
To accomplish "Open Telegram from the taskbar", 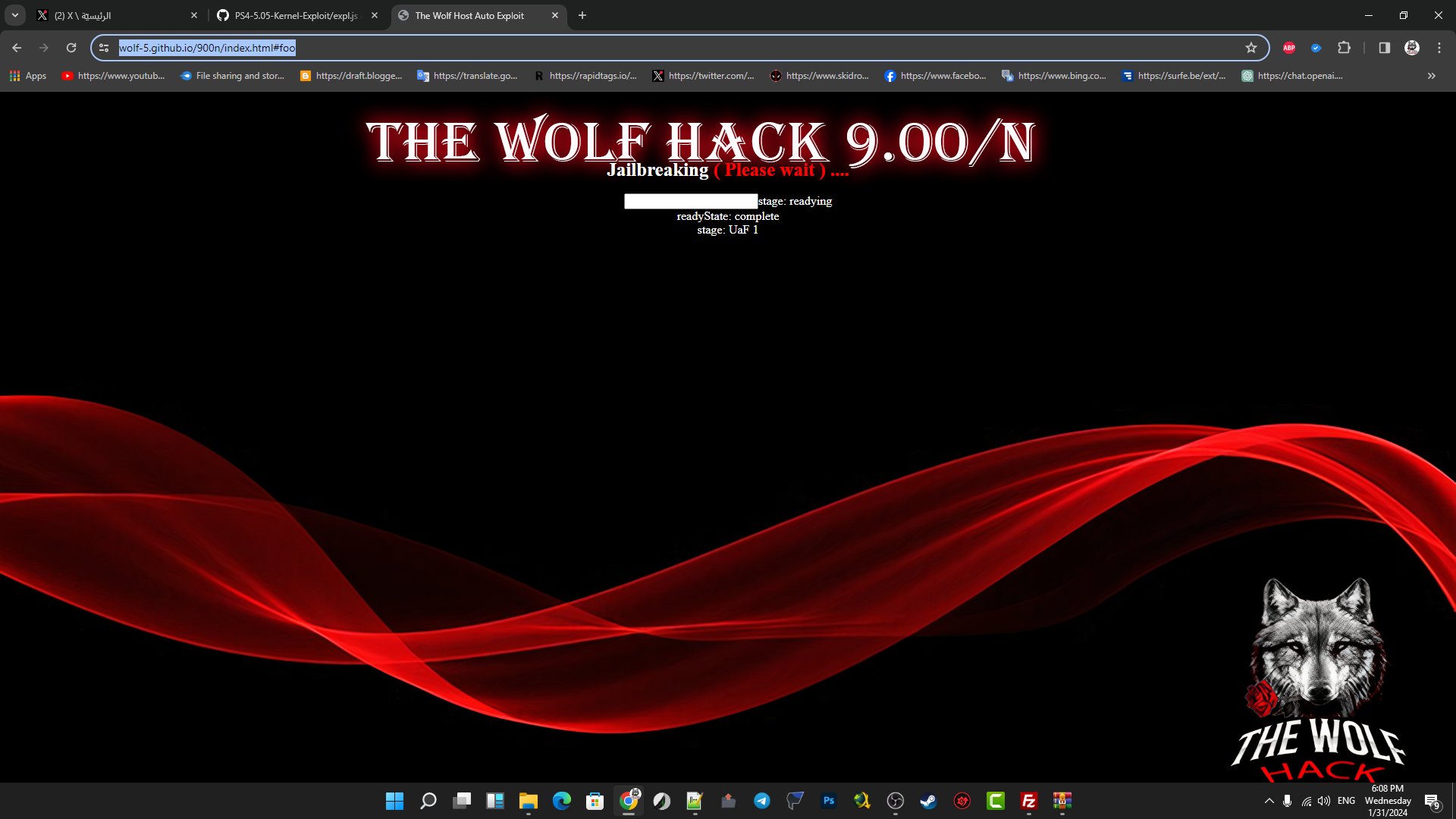I will click(x=761, y=801).
